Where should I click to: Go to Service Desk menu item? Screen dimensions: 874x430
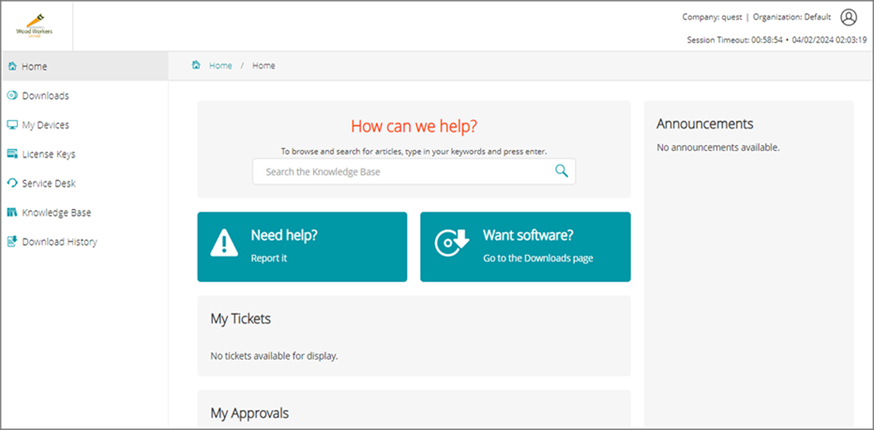pos(49,183)
